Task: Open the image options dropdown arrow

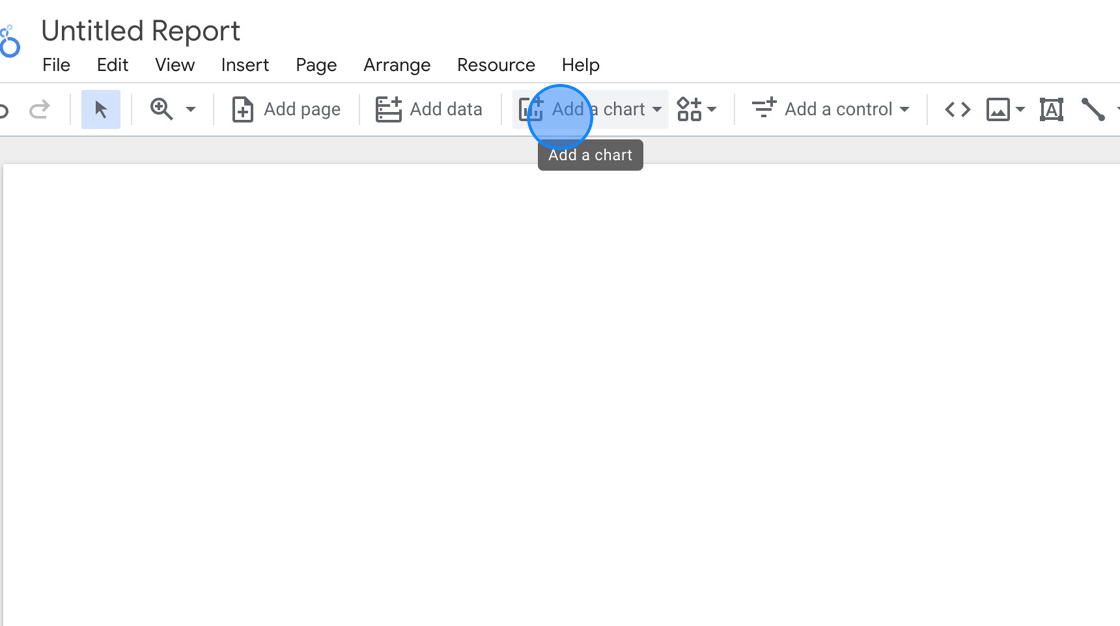Action: tap(1019, 109)
